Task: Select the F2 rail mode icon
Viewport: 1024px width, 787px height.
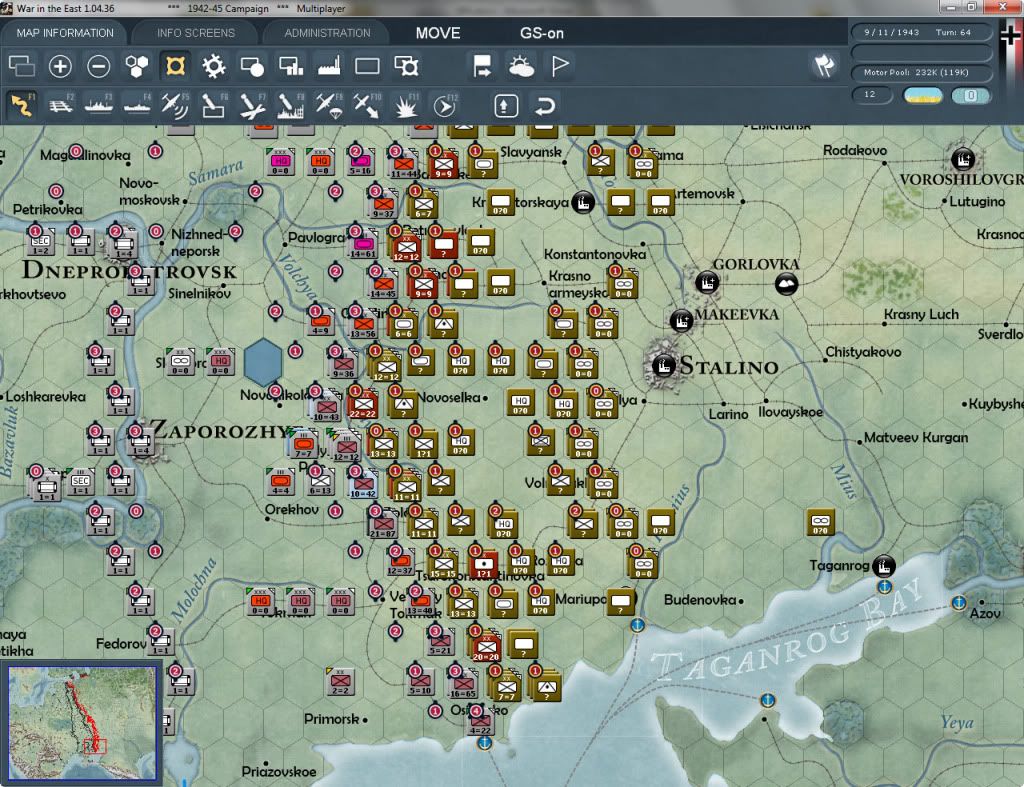Action: (61, 105)
